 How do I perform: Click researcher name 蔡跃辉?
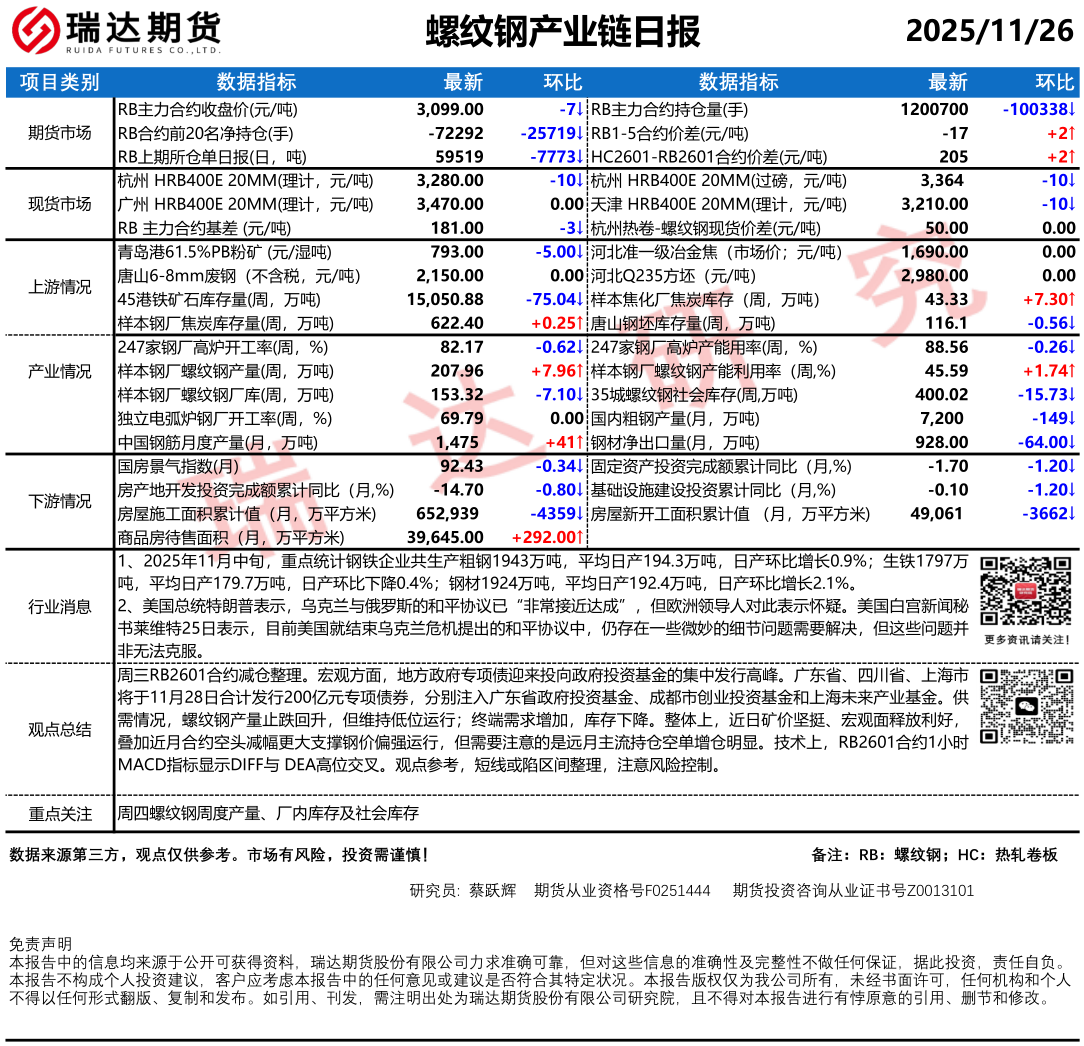point(492,890)
